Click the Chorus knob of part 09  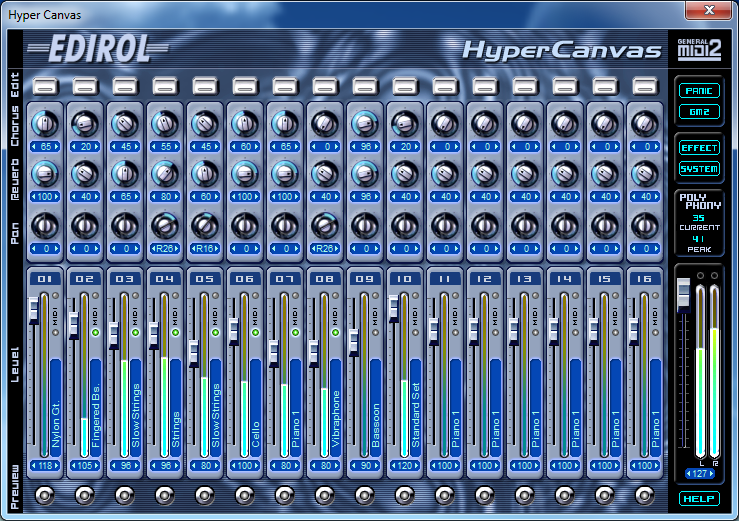(365, 124)
